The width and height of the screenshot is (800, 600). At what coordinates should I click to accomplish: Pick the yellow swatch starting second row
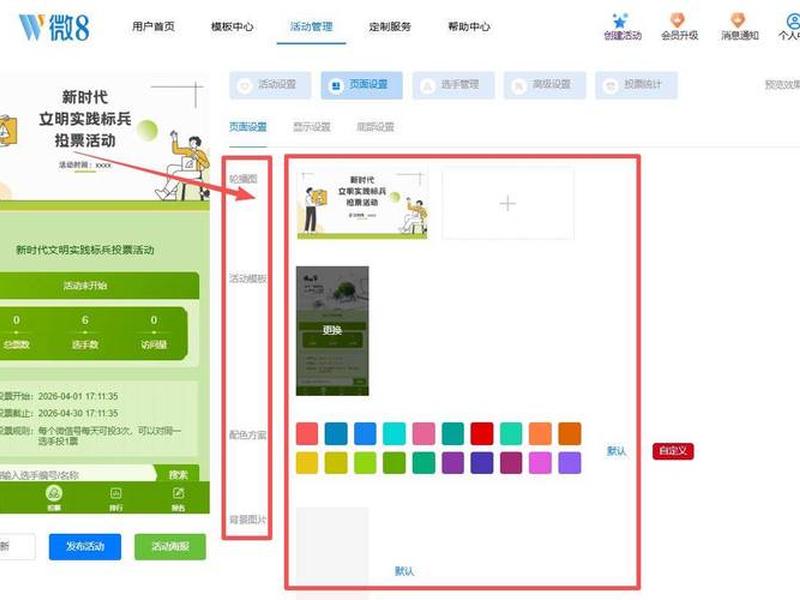(x=307, y=463)
